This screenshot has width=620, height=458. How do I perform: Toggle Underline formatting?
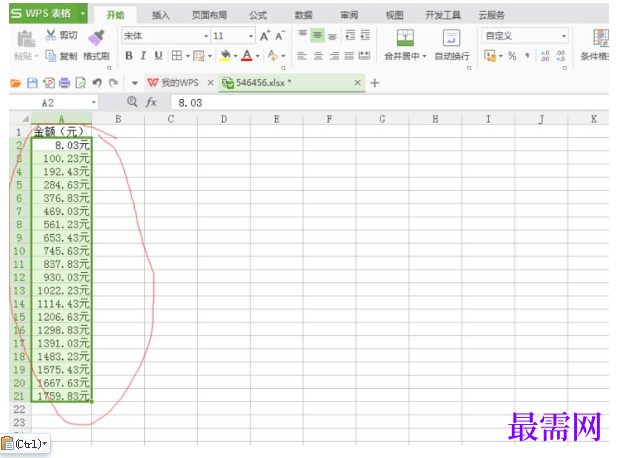(x=158, y=56)
